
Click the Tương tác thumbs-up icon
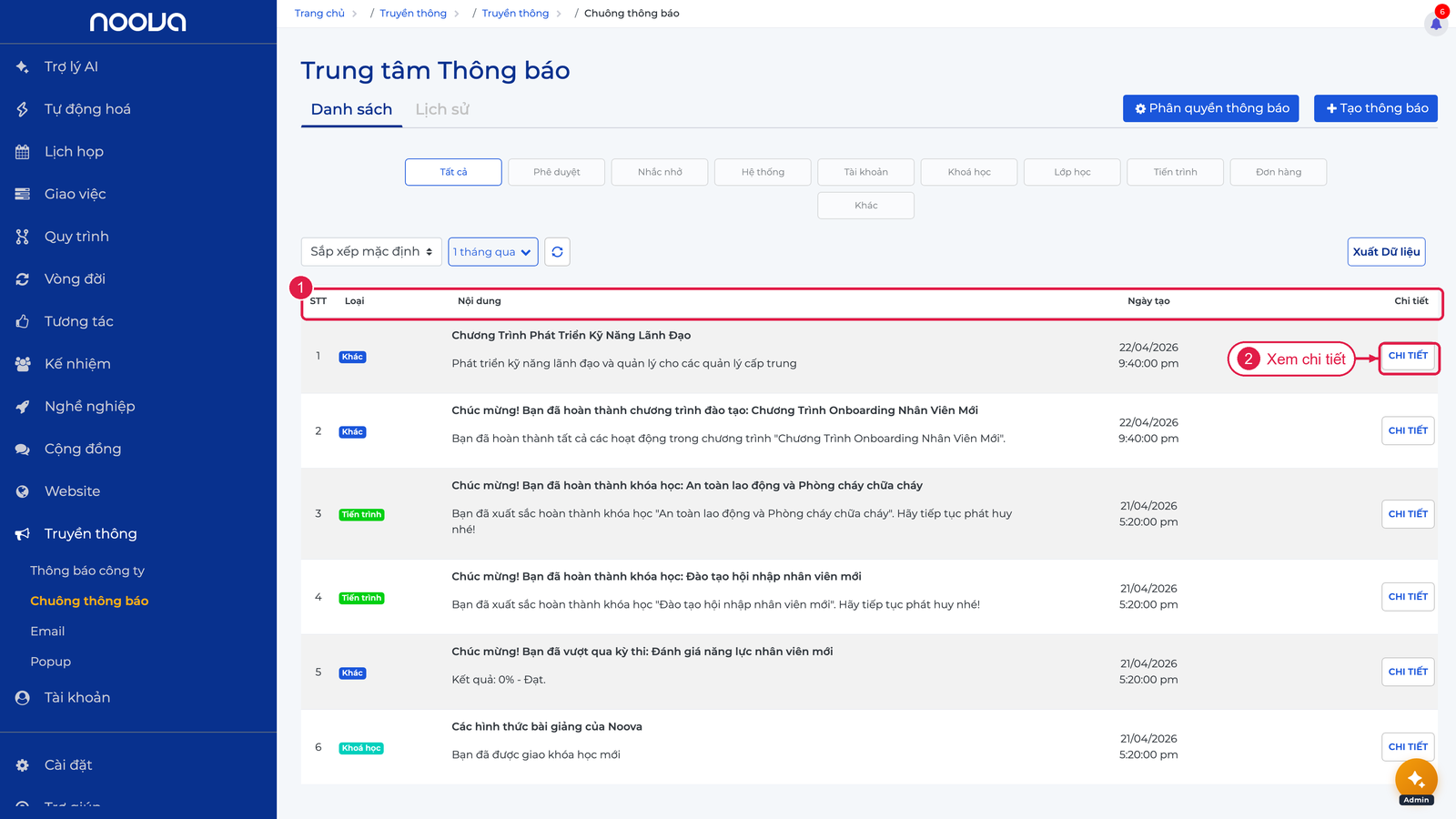23,321
